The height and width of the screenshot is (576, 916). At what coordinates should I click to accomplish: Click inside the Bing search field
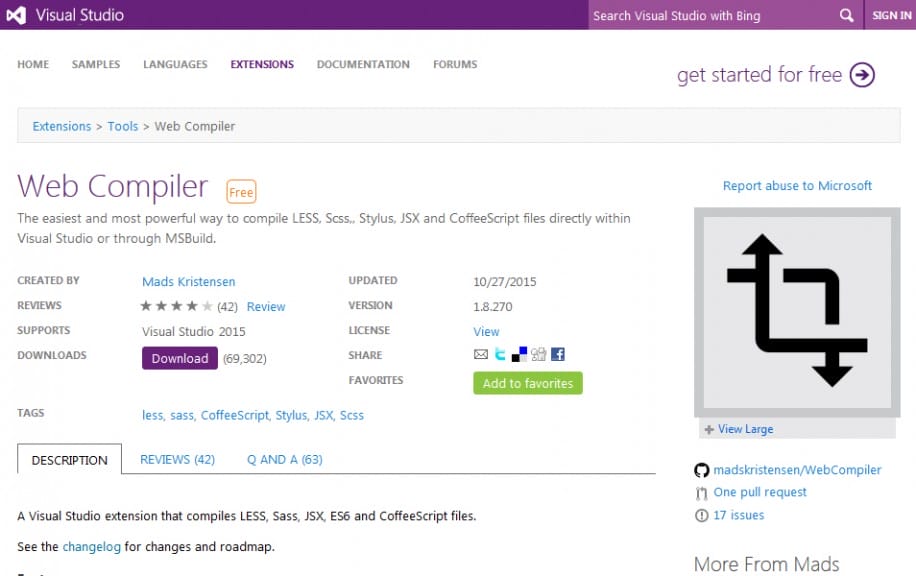710,15
